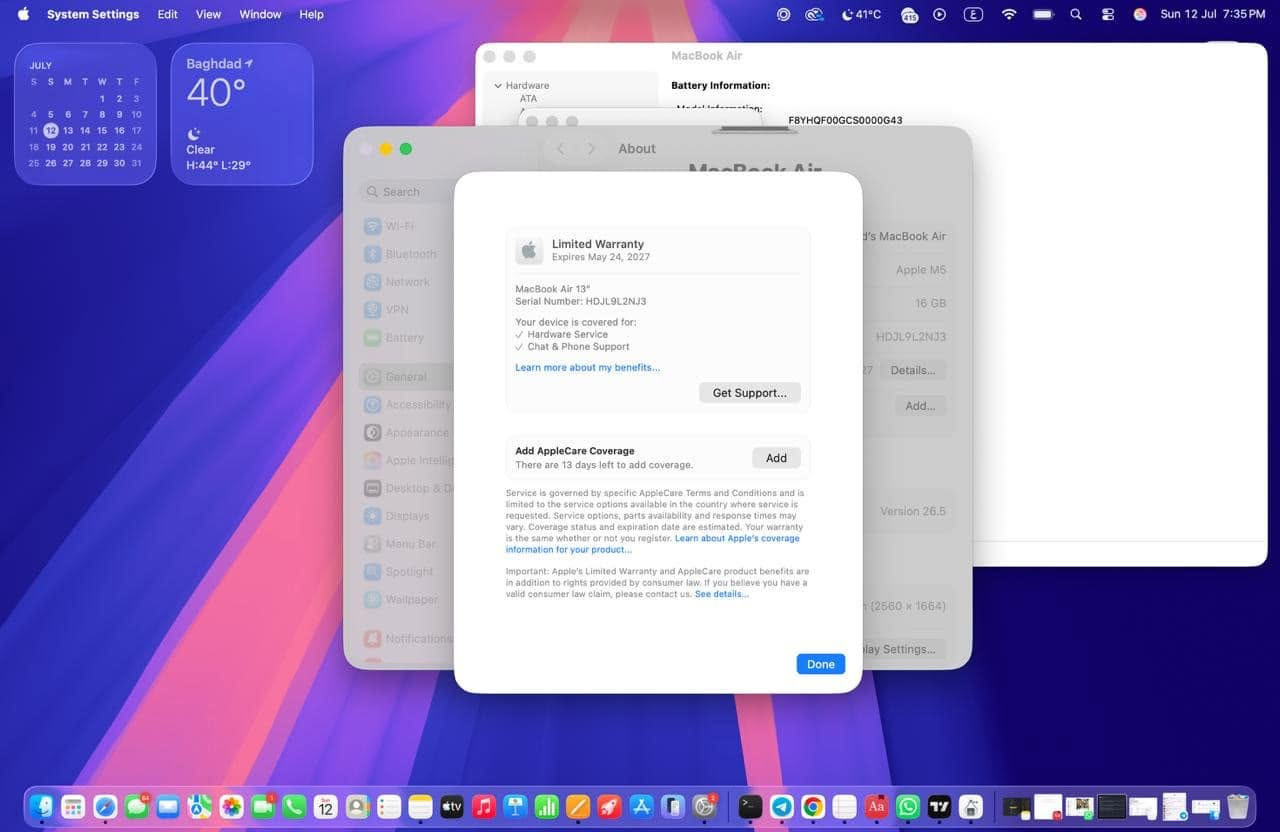Screen dimensions: 1280x832
Task: Click the July calendar widget
Action: [85, 114]
